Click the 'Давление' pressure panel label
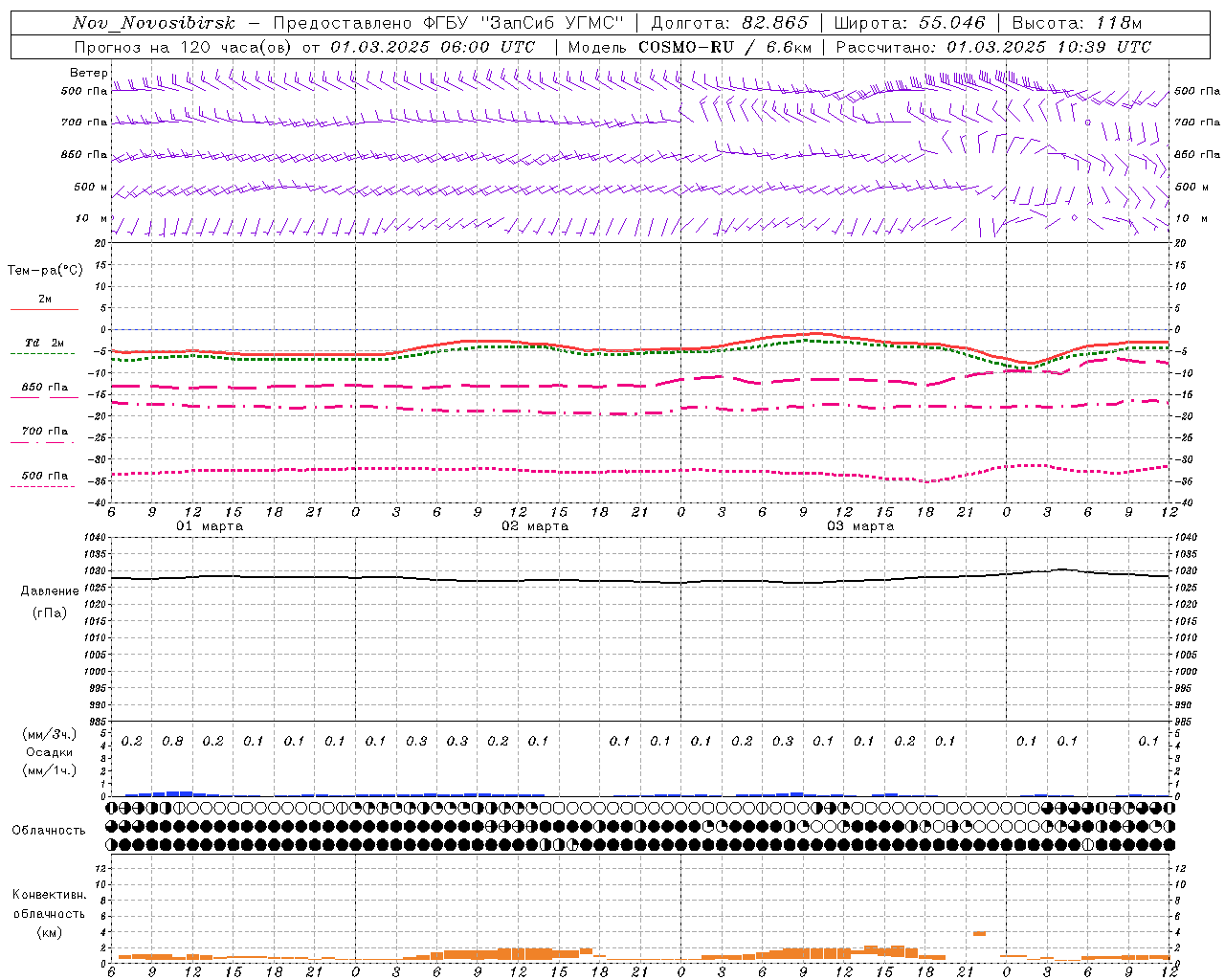 click(49, 591)
